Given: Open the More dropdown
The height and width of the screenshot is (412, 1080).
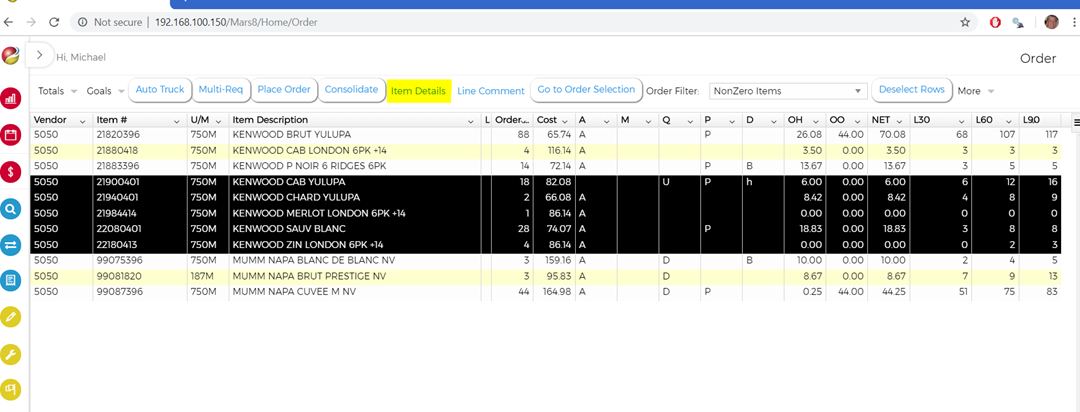Looking at the screenshot, I should pos(976,91).
